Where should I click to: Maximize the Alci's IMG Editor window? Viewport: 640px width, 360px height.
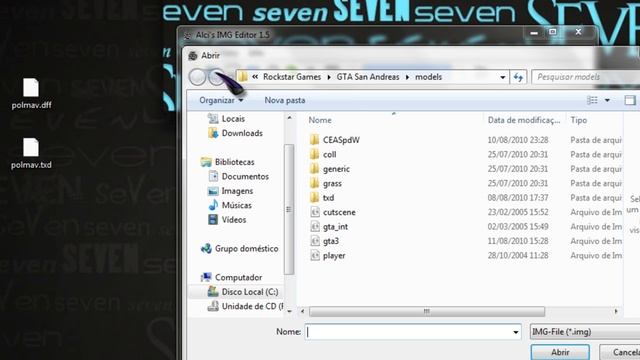point(553,32)
